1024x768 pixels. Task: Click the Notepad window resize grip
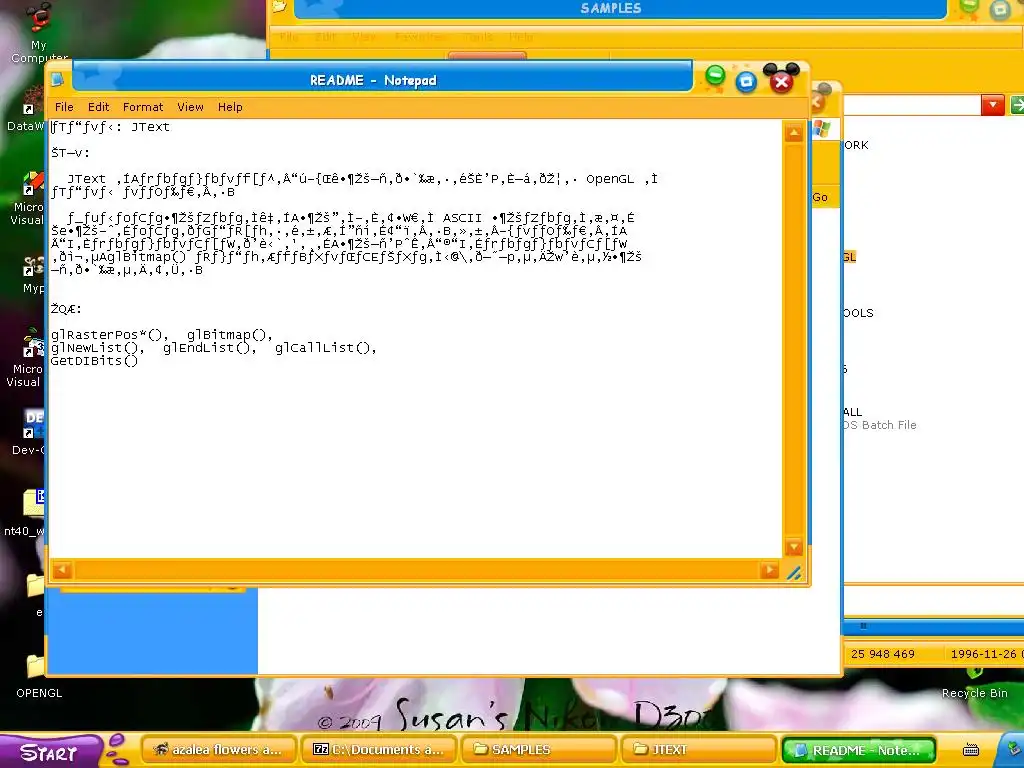pos(794,573)
